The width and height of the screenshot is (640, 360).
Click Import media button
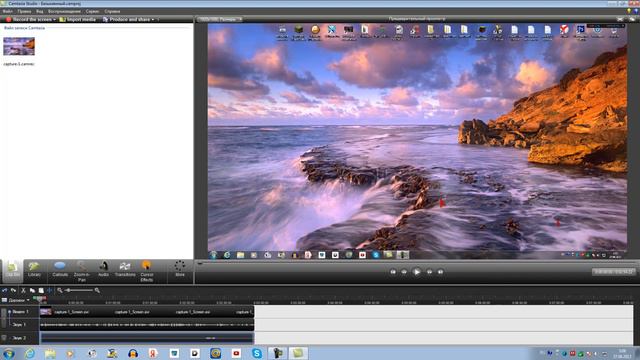click(78, 19)
